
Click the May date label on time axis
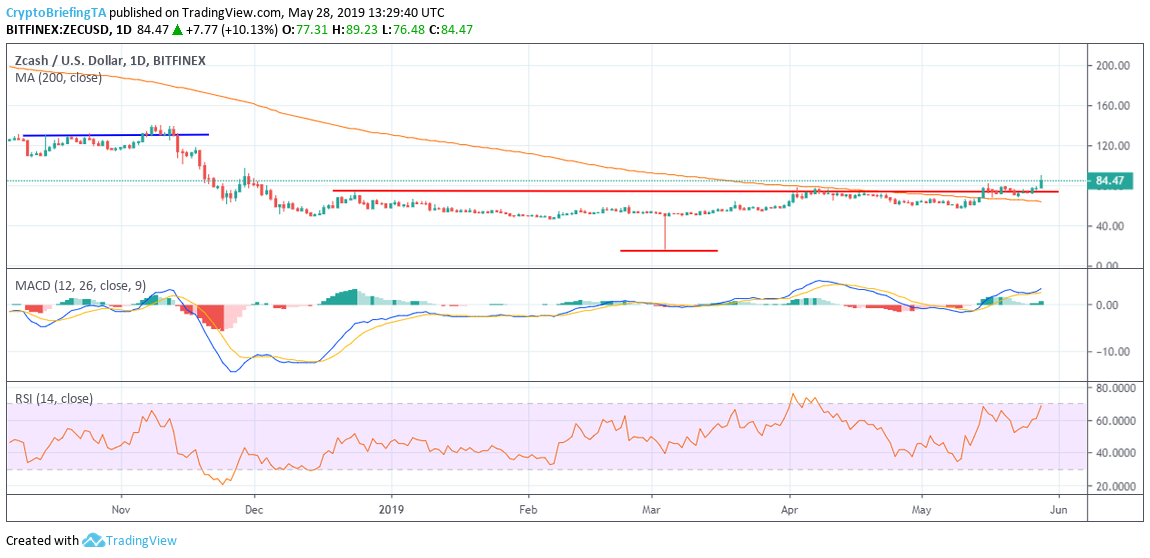click(923, 508)
